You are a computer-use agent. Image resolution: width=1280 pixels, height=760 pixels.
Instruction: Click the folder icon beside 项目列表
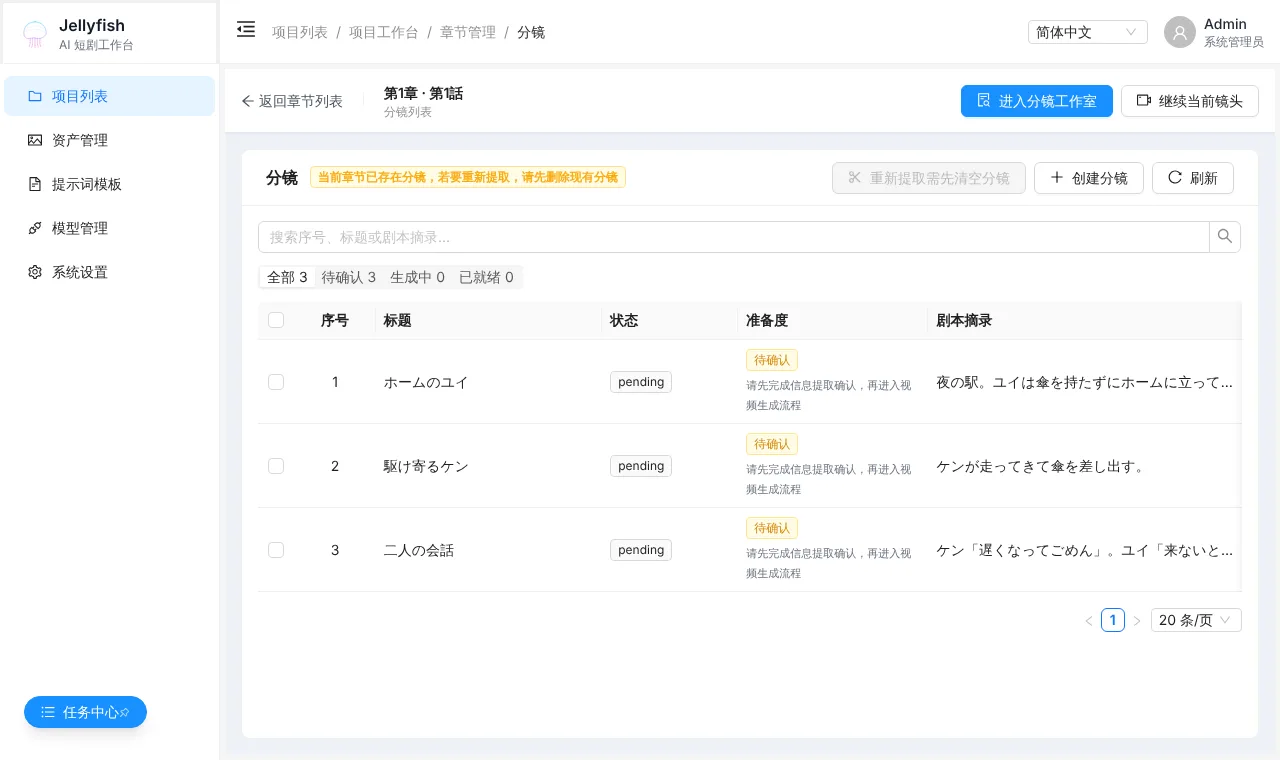(x=35, y=97)
